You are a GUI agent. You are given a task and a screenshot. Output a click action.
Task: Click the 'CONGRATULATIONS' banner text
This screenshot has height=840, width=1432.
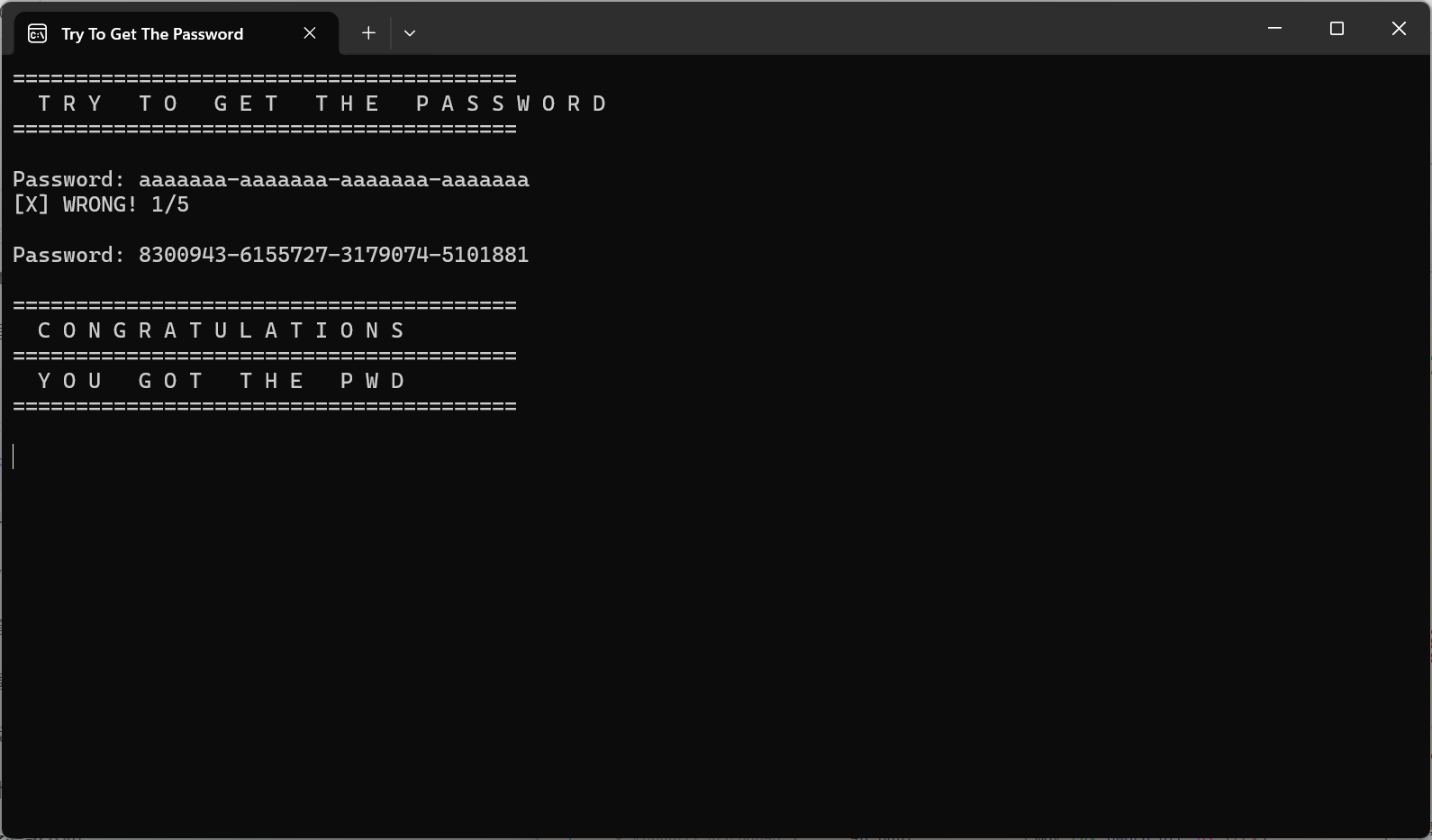[222, 330]
